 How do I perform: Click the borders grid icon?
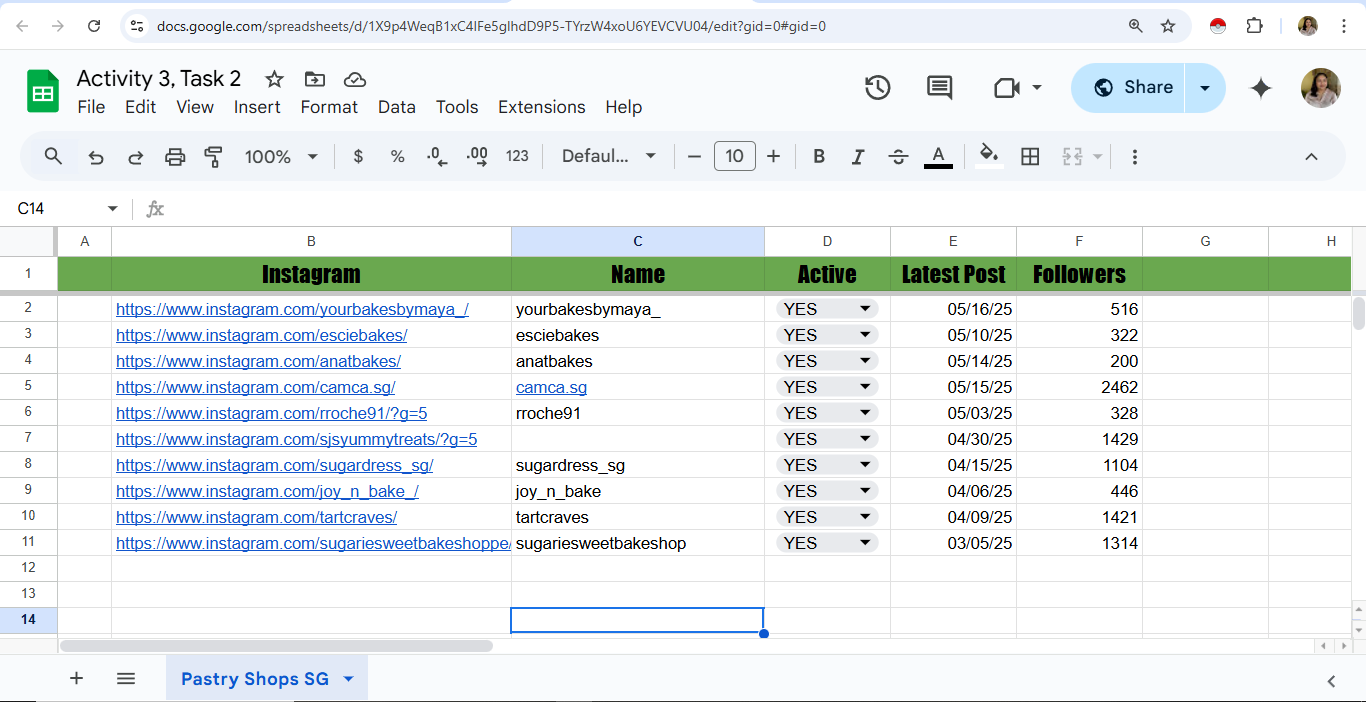click(1030, 156)
